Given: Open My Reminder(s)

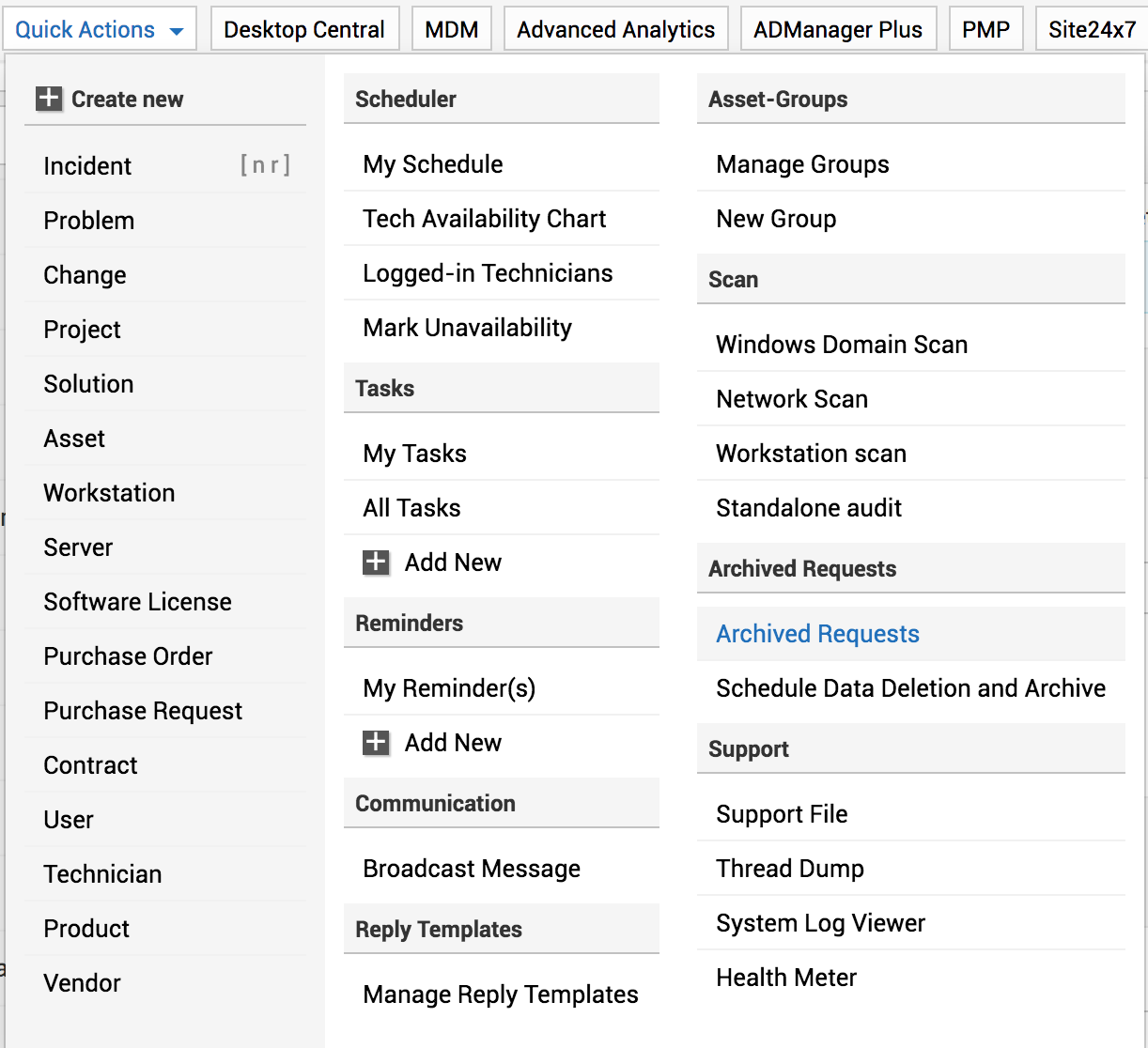Looking at the screenshot, I should (449, 688).
